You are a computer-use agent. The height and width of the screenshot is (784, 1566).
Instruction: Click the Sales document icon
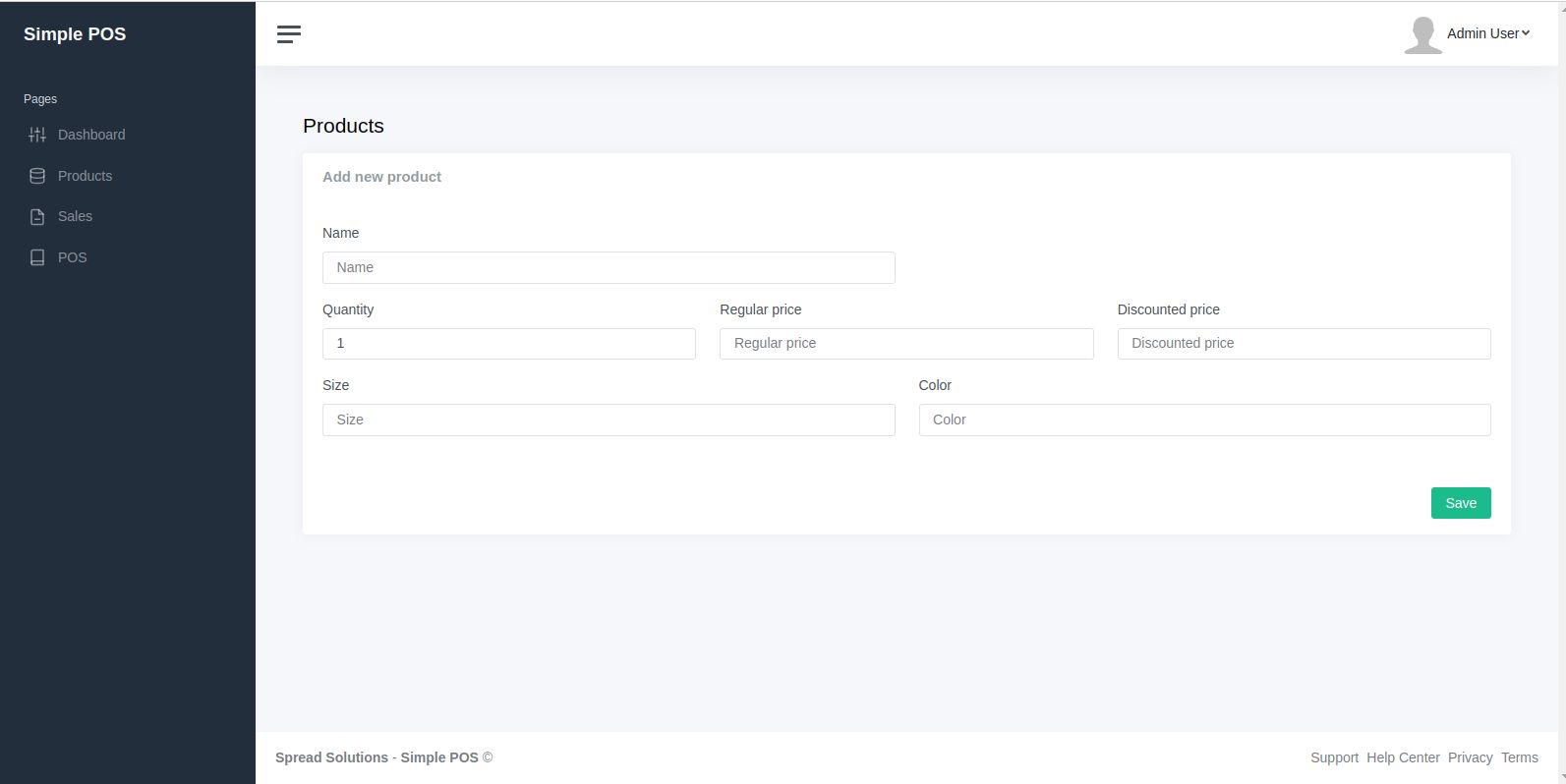(x=37, y=217)
